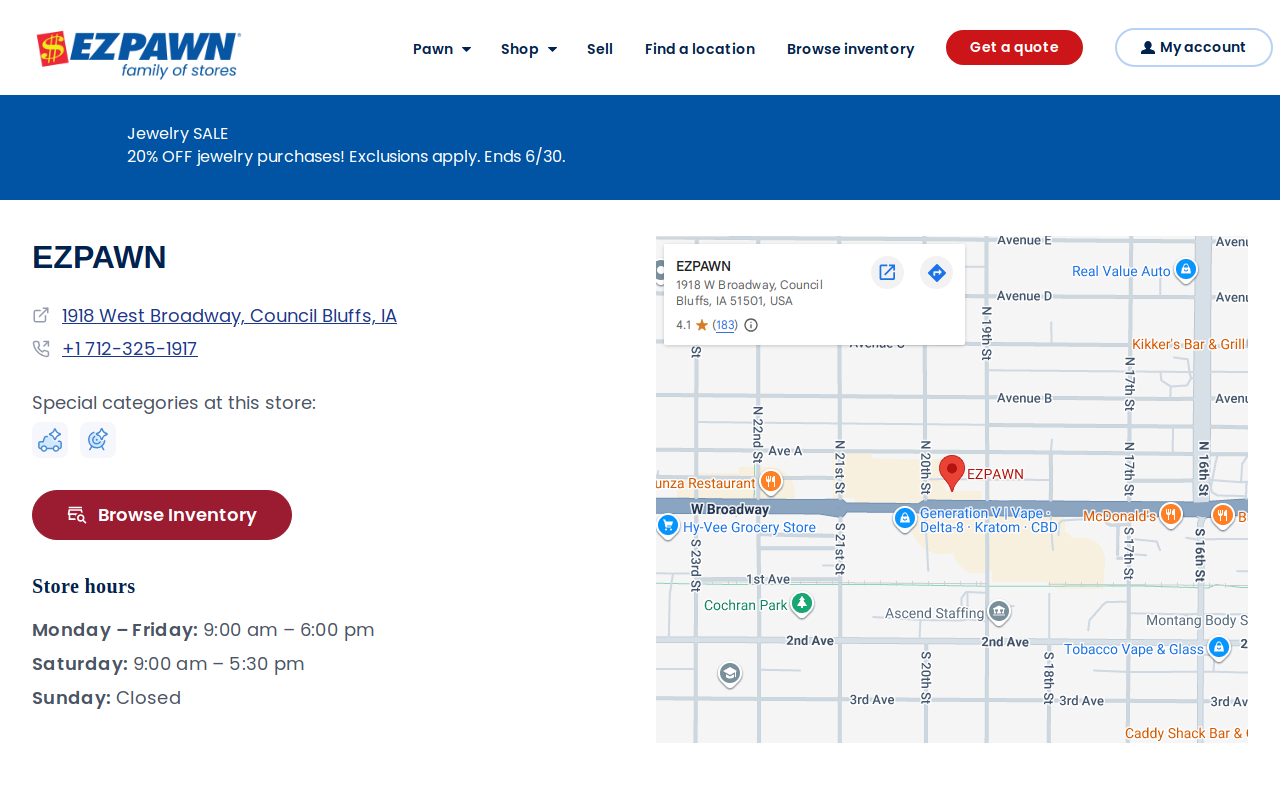
Task: Click the Montang Body Shop label
Action: click(1197, 621)
